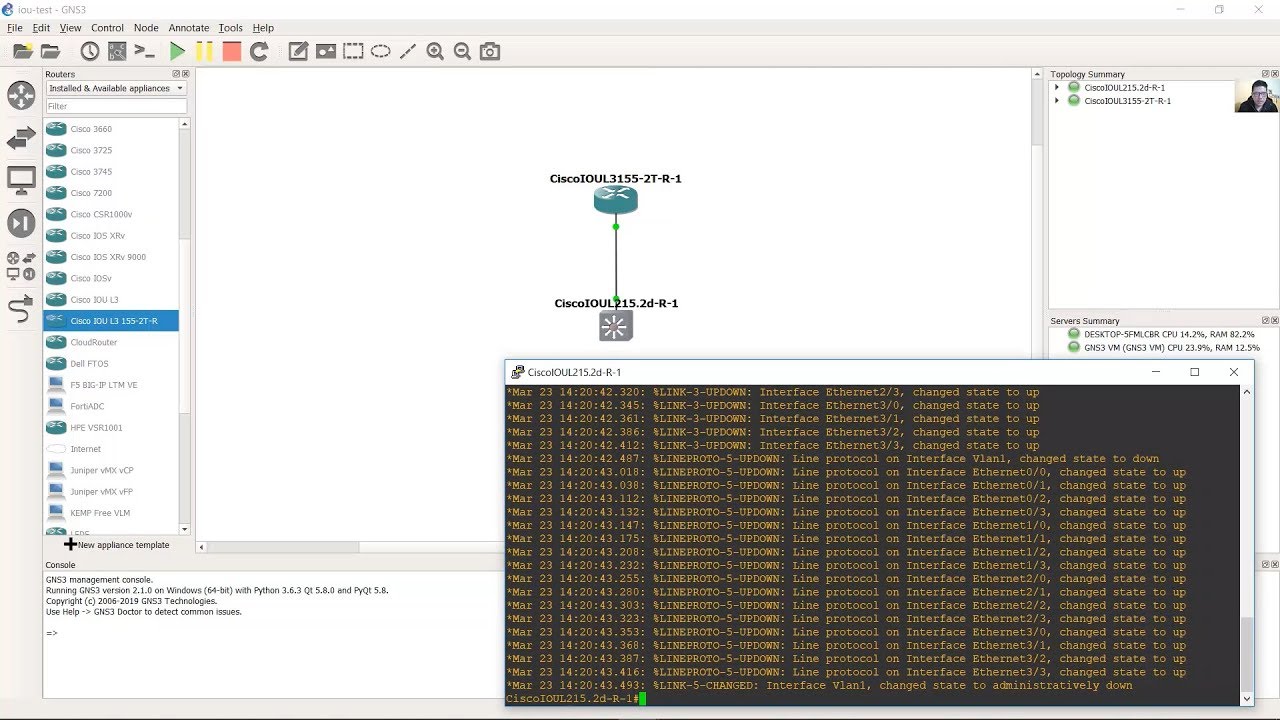Draw a rectangle shape
This screenshot has width=1280, height=720.
(x=353, y=51)
